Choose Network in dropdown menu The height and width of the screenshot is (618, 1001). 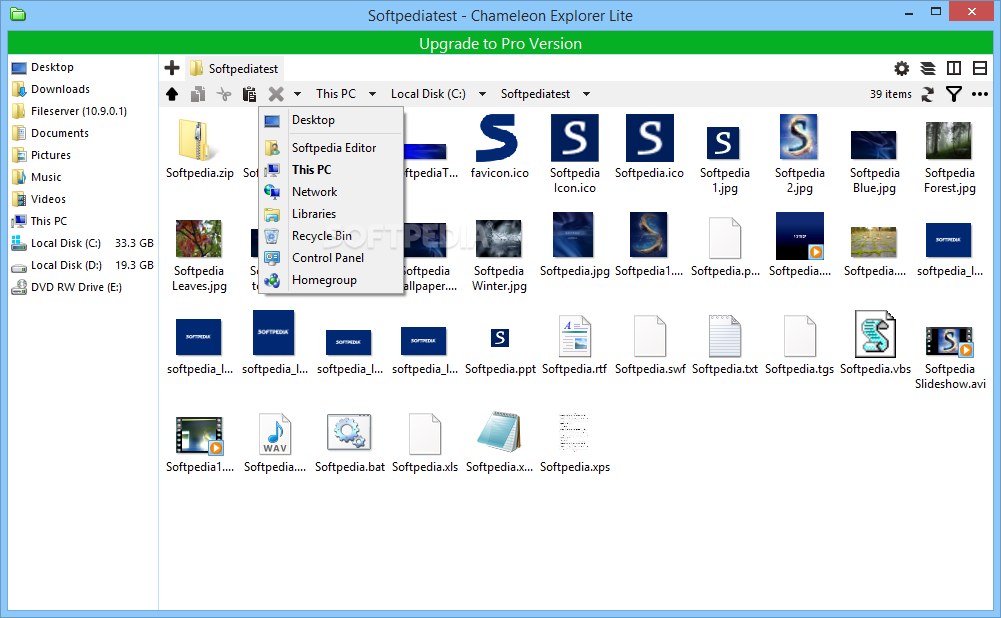(x=331, y=192)
